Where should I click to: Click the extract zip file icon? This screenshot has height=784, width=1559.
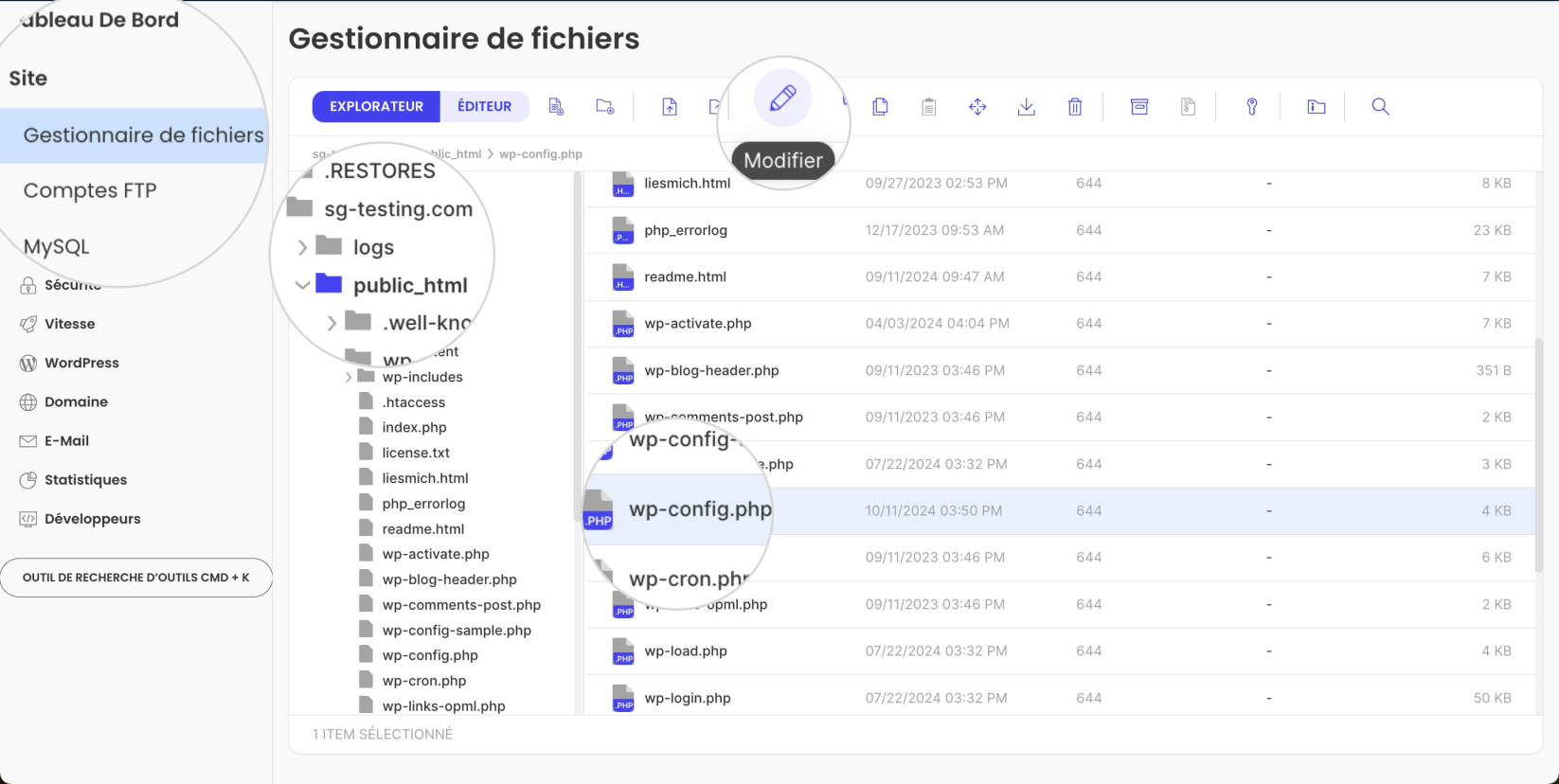[1188, 107]
